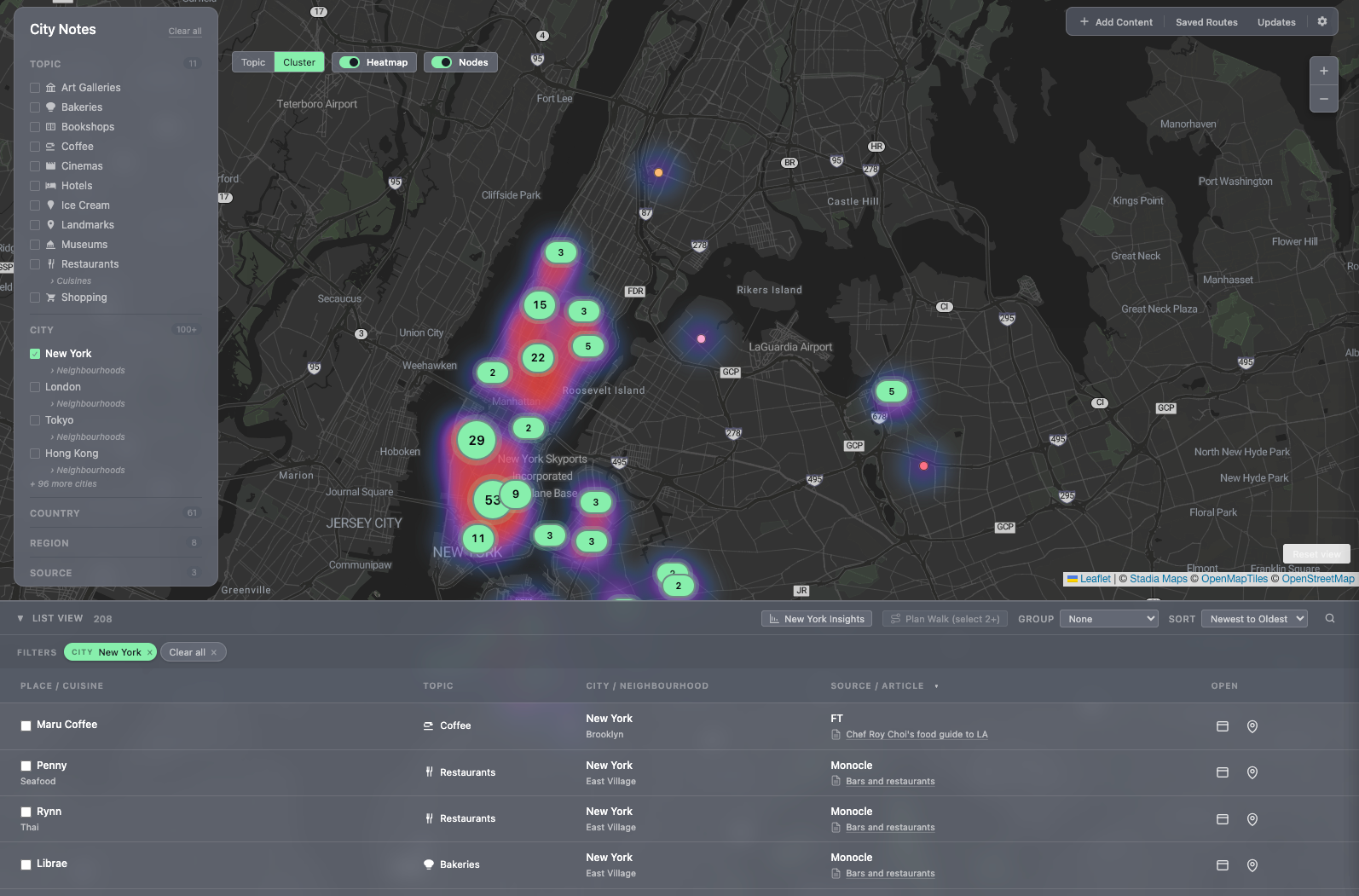The height and width of the screenshot is (896, 1359).
Task: Dismiss the Clear all chip with x
Action: coord(214,652)
